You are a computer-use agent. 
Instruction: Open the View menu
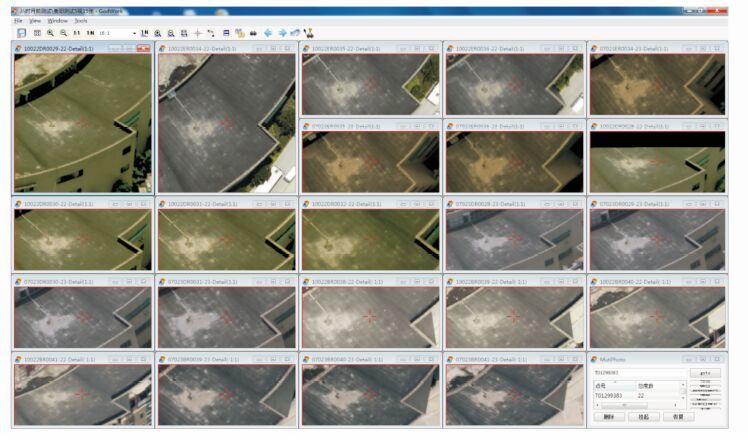[35, 20]
